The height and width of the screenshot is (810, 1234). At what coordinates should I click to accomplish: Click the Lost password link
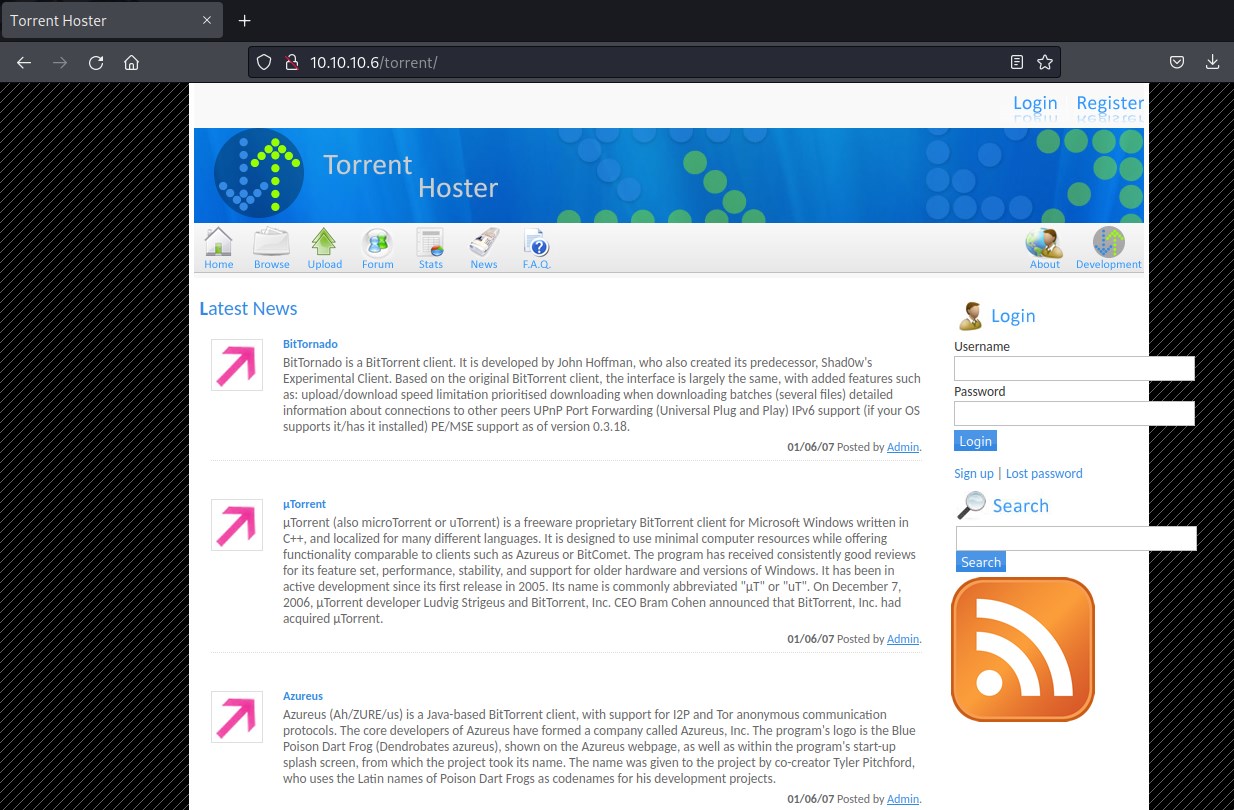(1044, 473)
